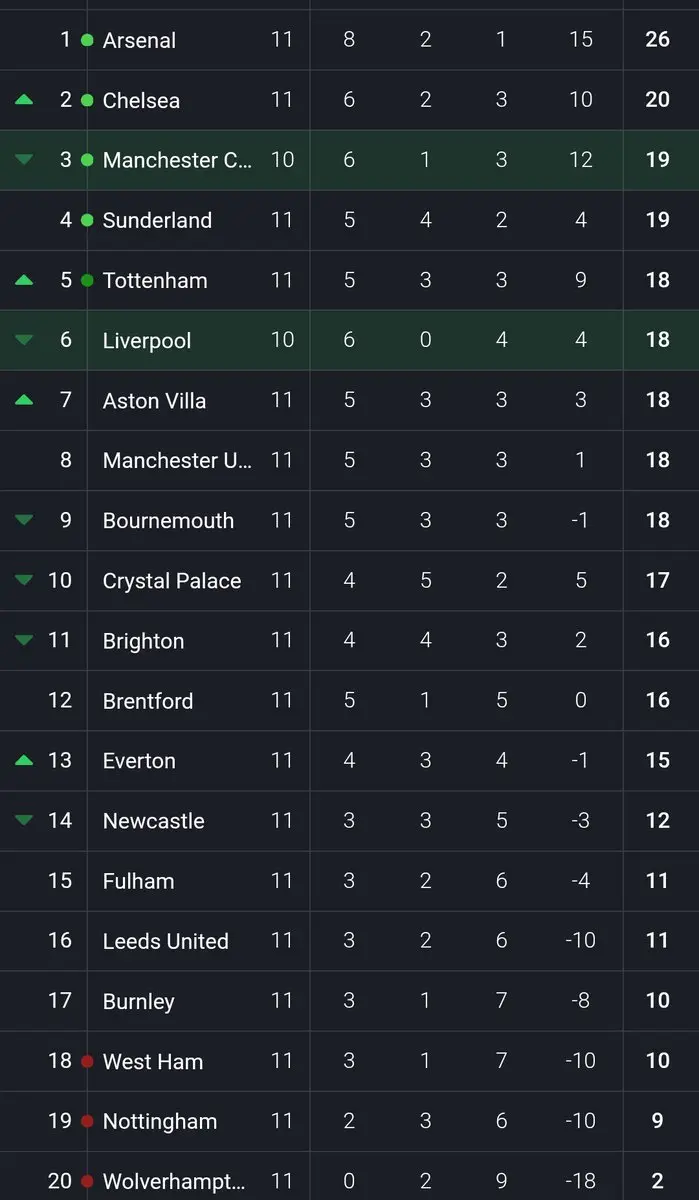This screenshot has height=1200, width=699.
Task: Click the up arrow beside Aston Villa
Action: click(x=25, y=400)
